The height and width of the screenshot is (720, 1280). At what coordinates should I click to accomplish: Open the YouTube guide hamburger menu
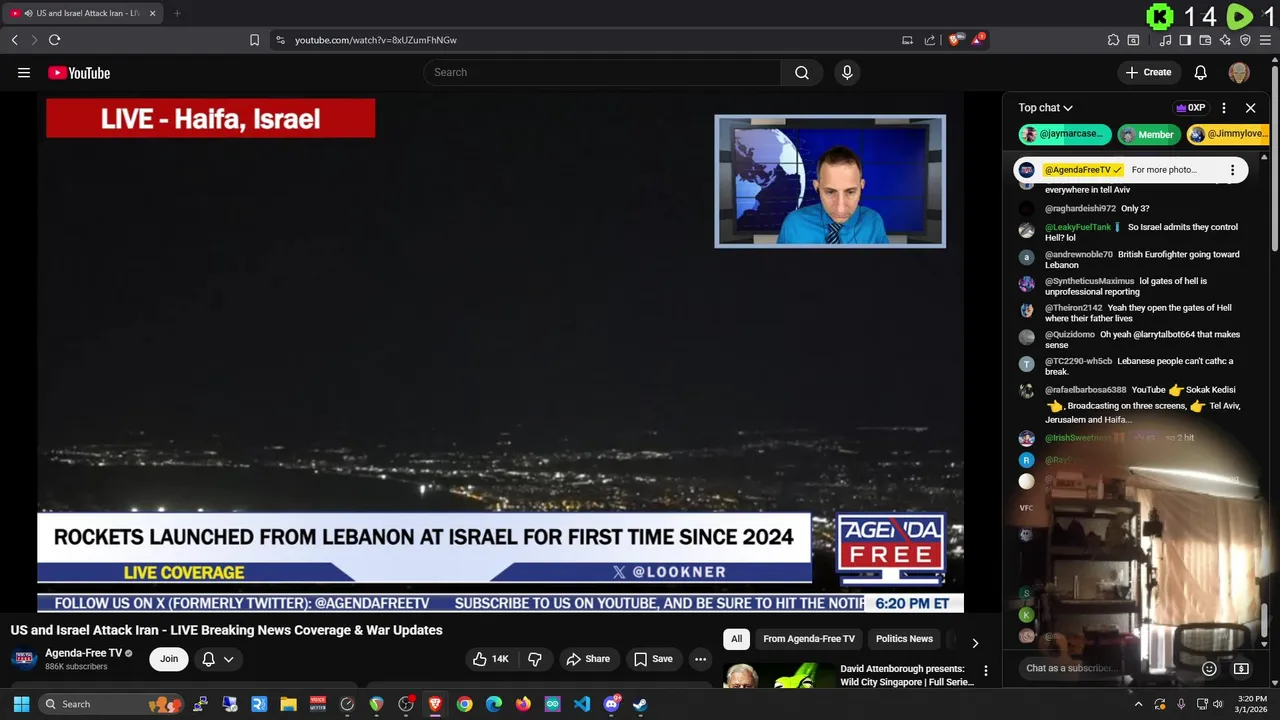[x=24, y=73]
